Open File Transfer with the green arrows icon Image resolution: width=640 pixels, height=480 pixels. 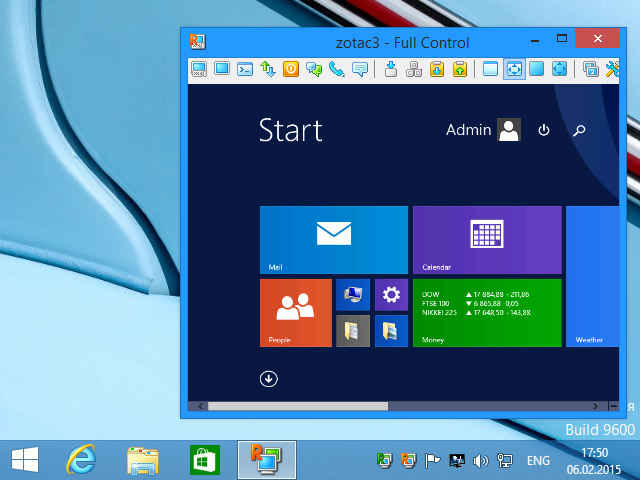pos(267,69)
